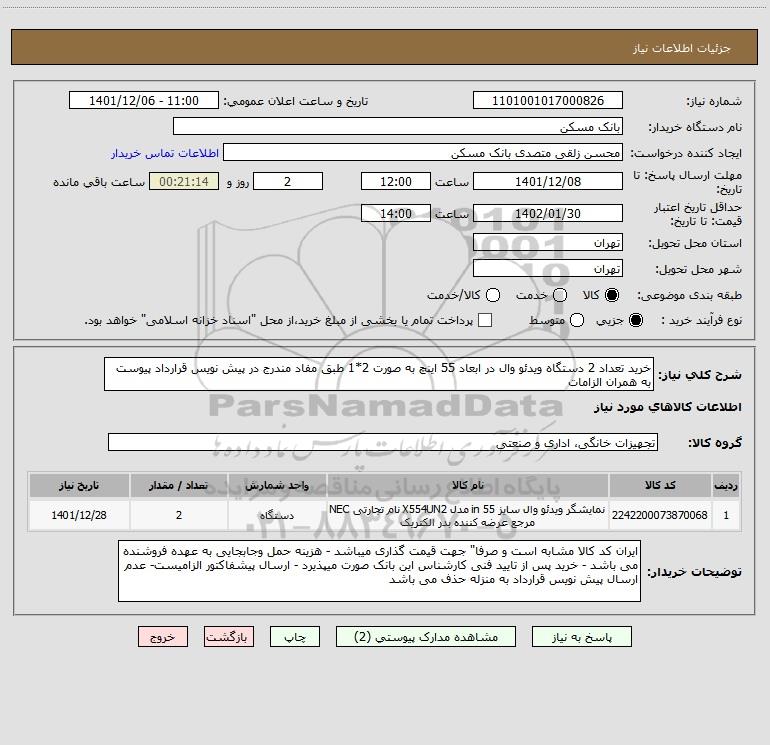Viewport: 770px width, 745px height.
Task: Click the توضیحات خریدار notes text area
Action: tap(378, 572)
